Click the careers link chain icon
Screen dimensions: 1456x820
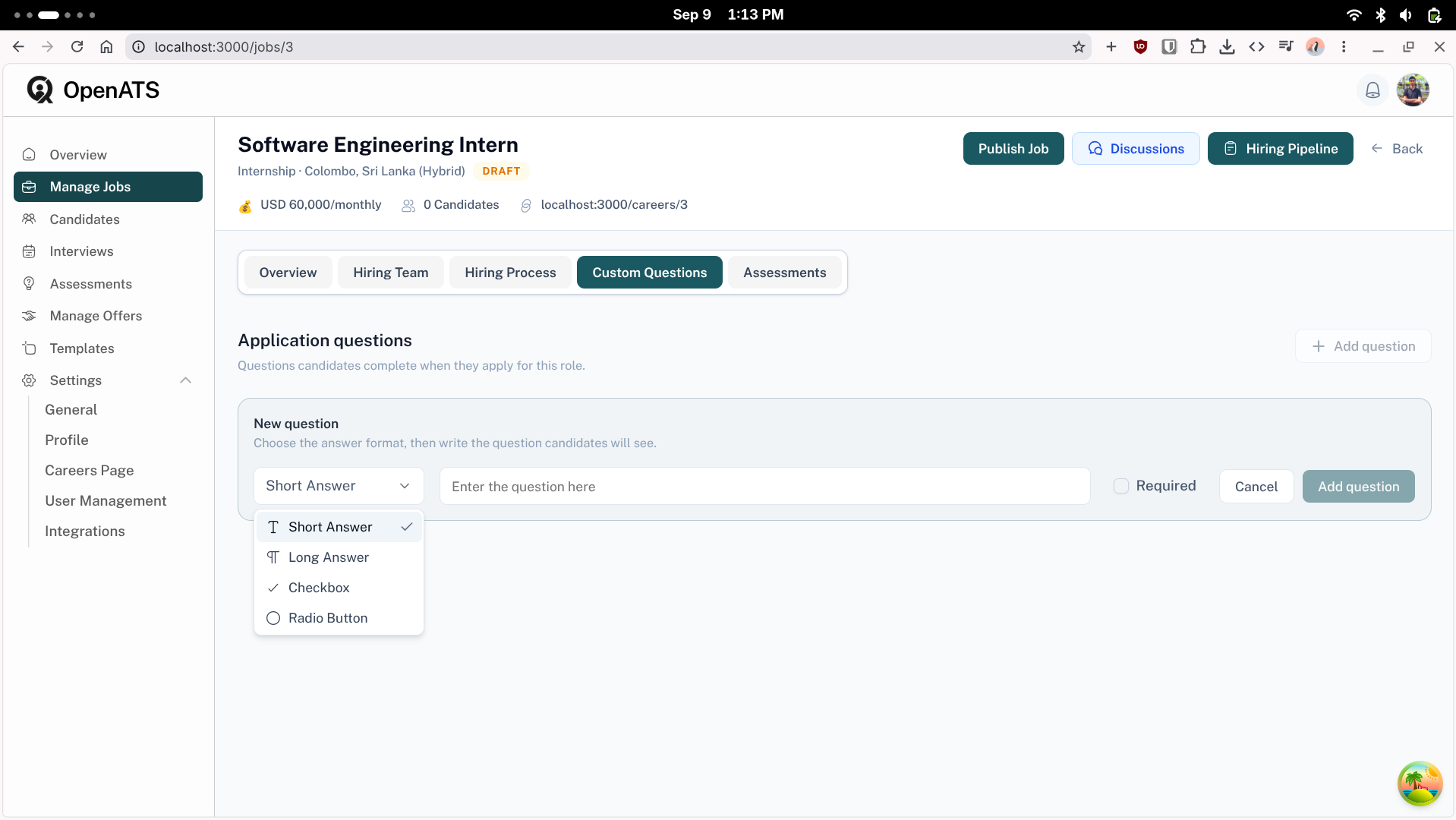(526, 205)
